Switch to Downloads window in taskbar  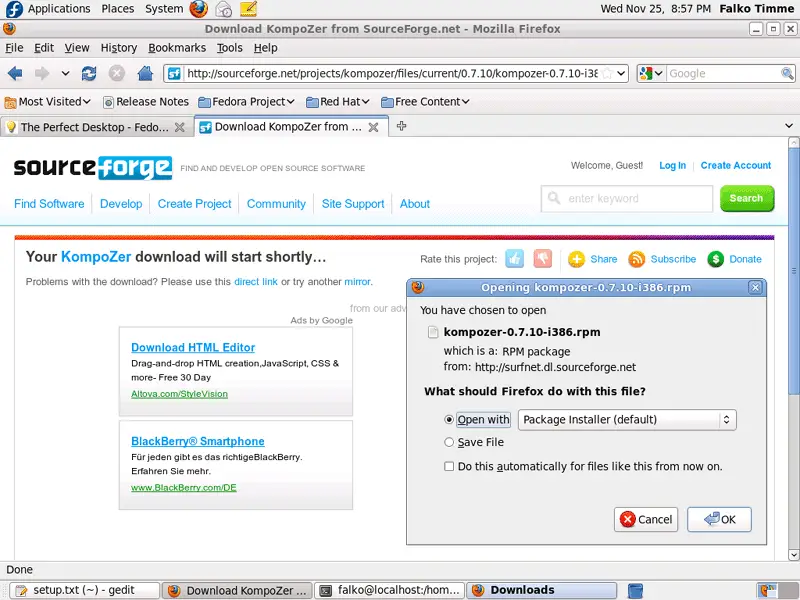tap(542, 590)
